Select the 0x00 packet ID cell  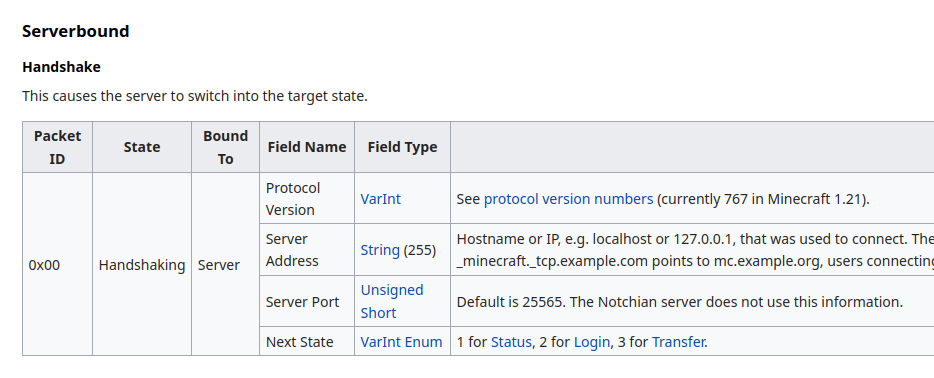57,264
